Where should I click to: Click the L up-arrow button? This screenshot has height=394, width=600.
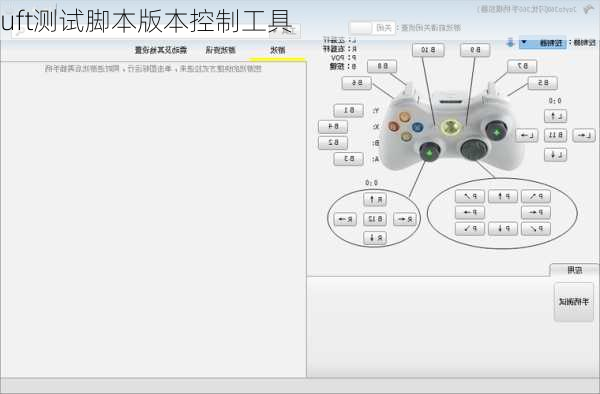tap(556, 116)
